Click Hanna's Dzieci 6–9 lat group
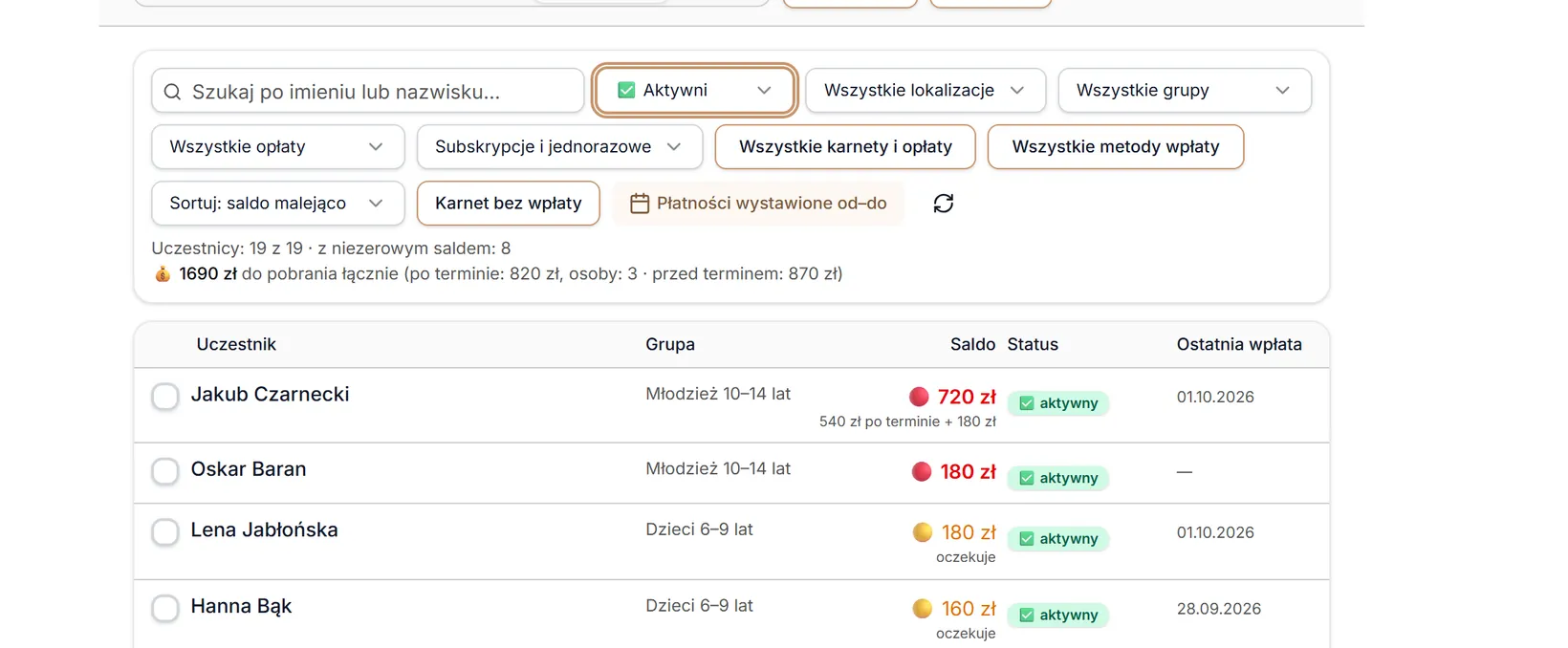 point(699,606)
